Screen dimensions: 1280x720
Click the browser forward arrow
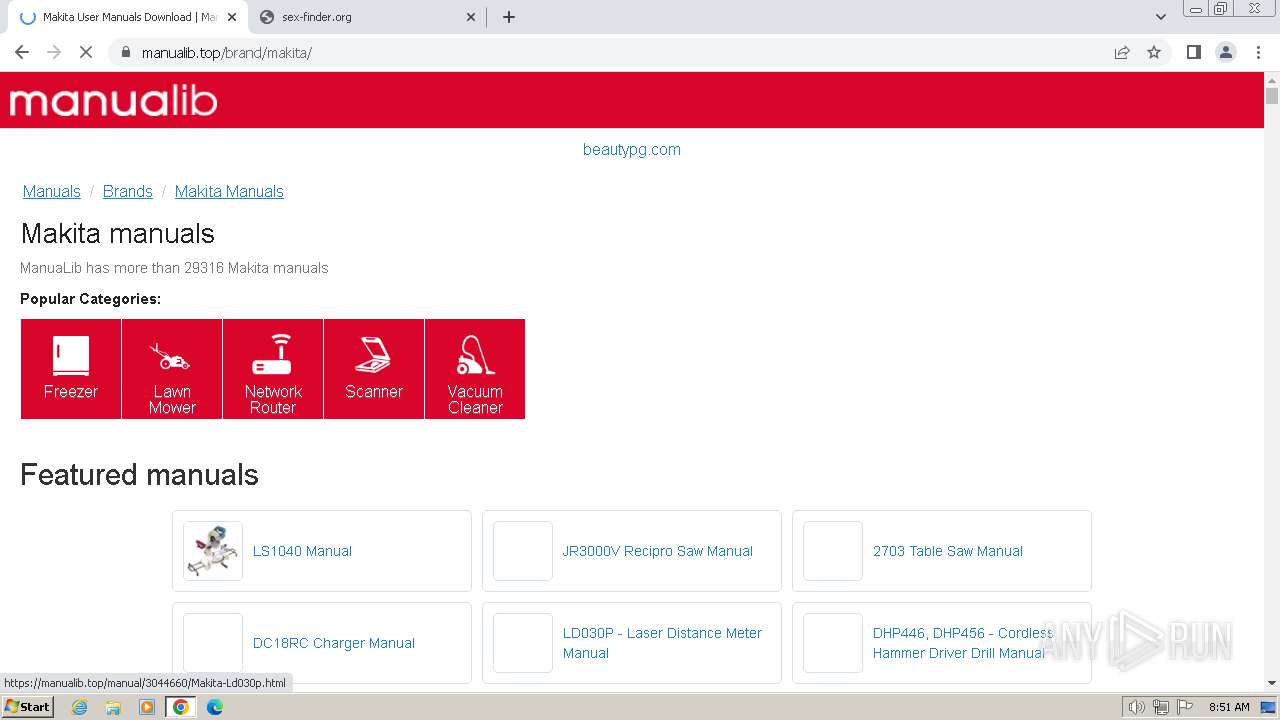click(54, 52)
